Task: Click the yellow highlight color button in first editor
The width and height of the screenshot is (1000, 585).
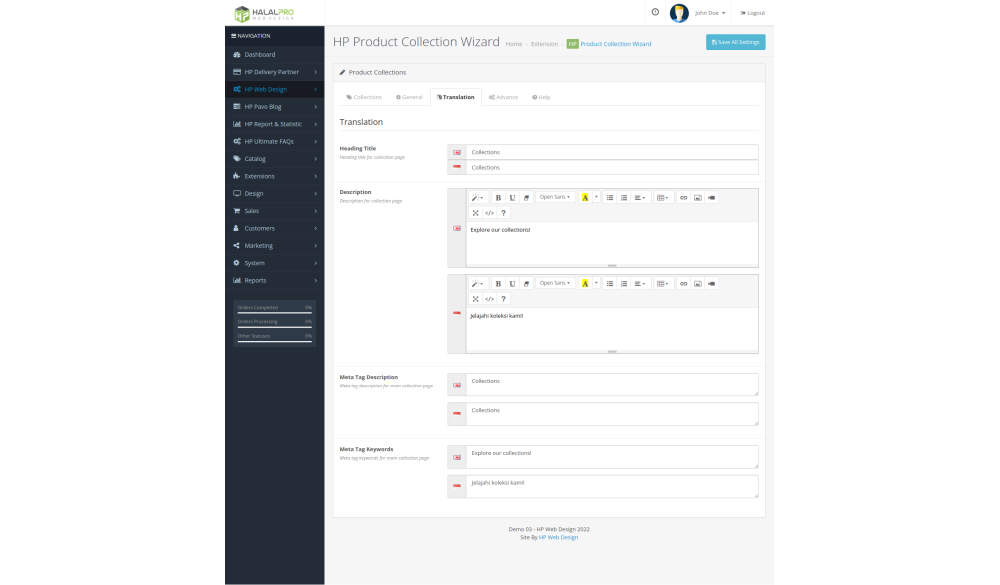Action: (585, 198)
